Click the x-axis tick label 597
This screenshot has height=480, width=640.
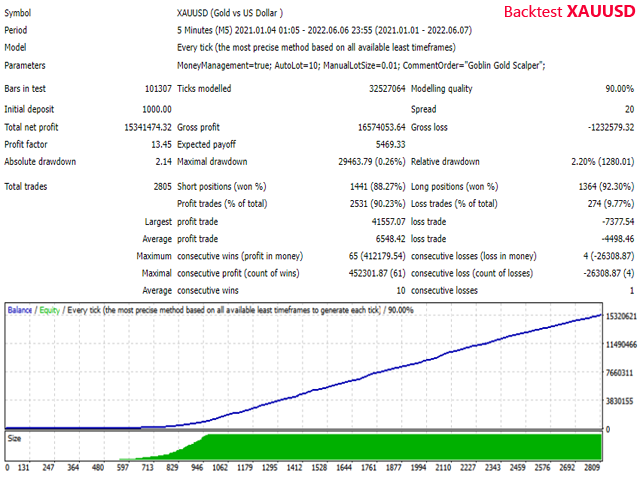point(122,467)
